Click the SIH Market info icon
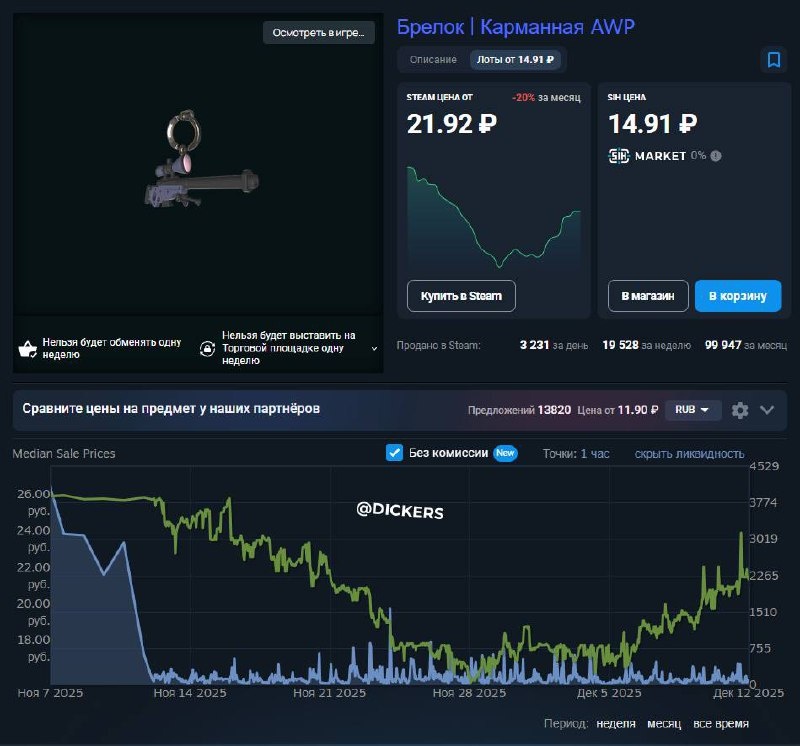 pyautogui.click(x=716, y=156)
